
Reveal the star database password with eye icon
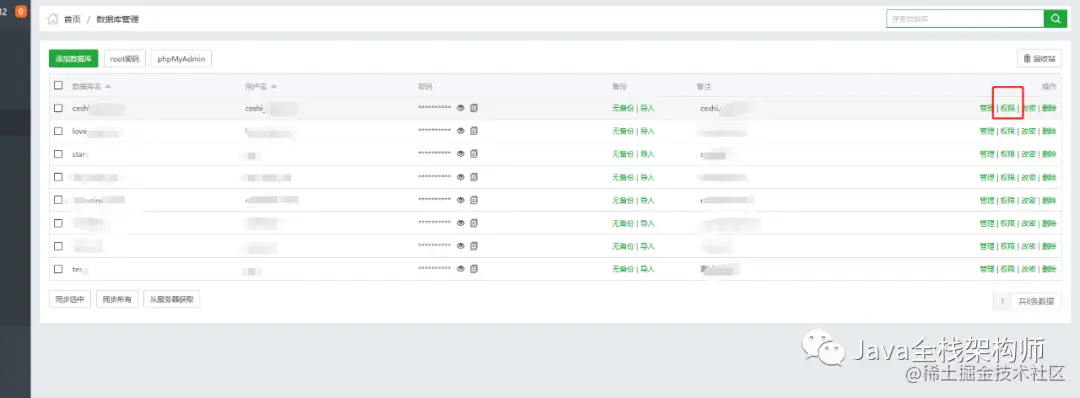461,154
